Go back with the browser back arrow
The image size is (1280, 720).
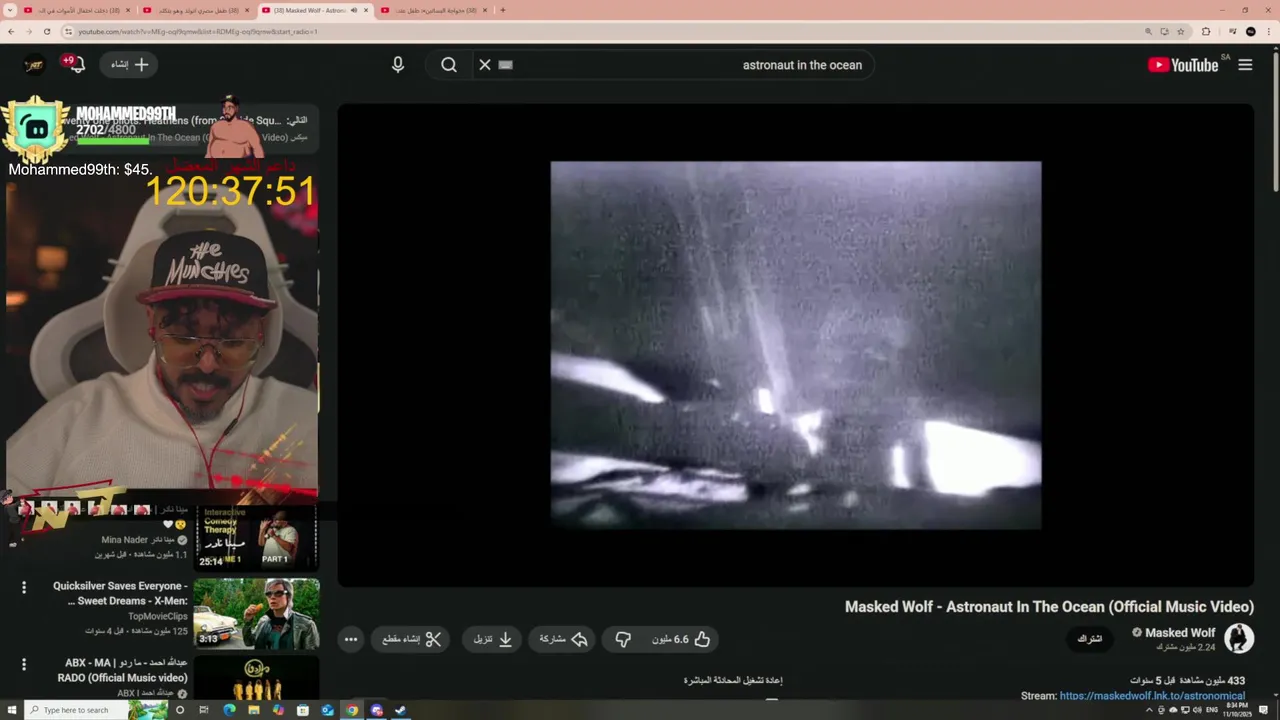(11, 31)
